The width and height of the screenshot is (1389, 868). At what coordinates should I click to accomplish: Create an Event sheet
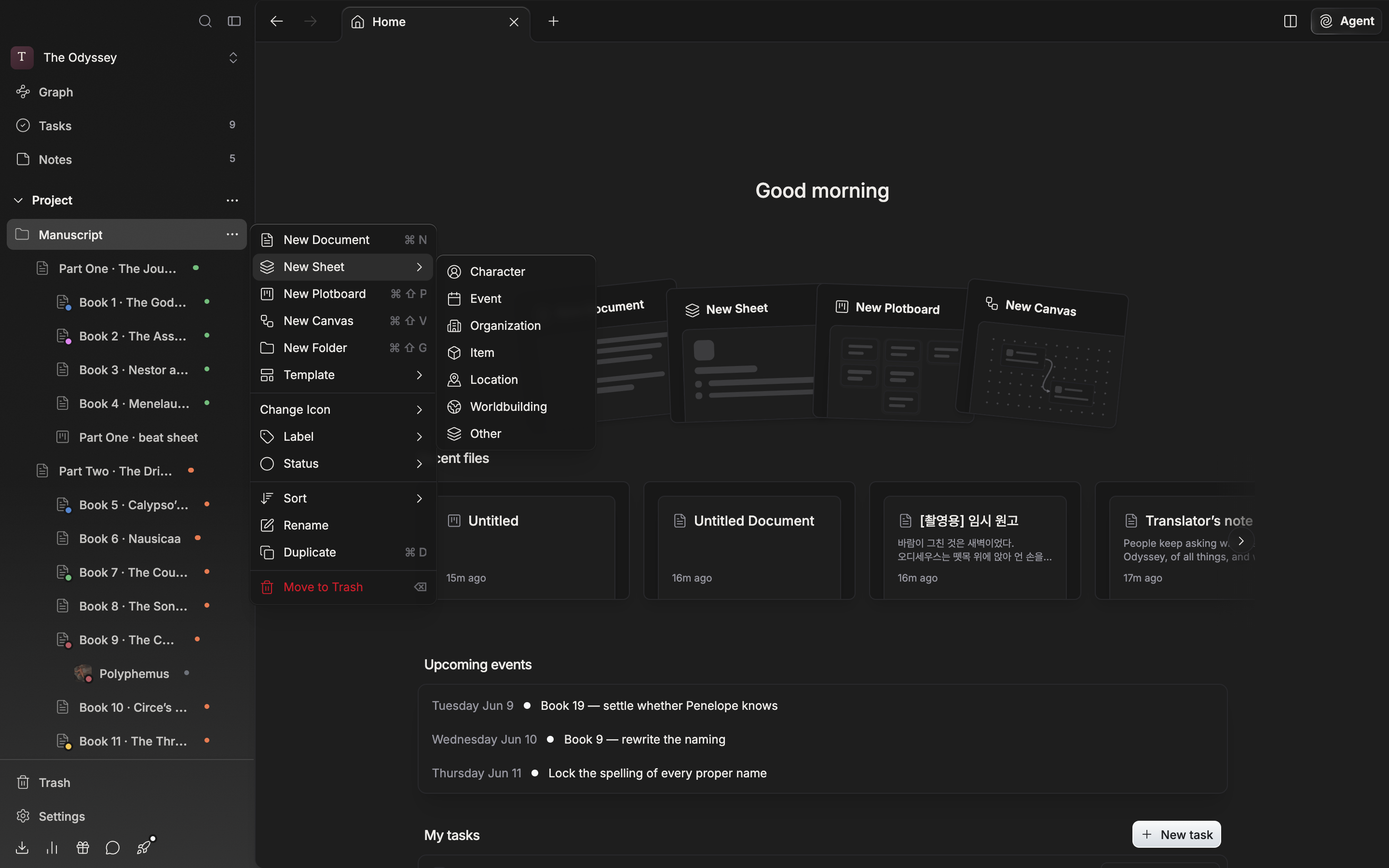516,298
